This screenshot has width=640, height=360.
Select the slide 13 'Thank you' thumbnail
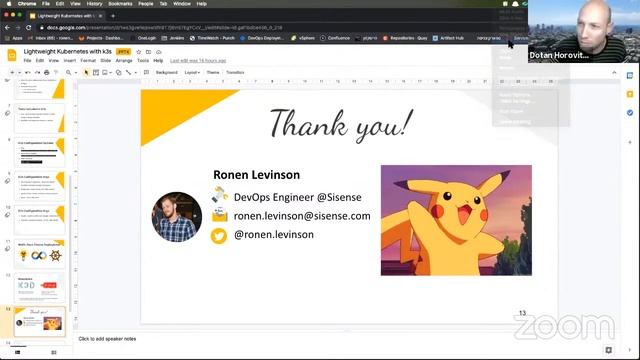[x=40, y=322]
